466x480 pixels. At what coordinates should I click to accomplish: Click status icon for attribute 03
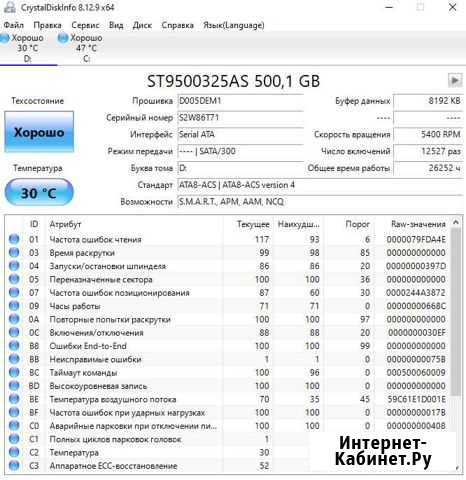pos(14,252)
